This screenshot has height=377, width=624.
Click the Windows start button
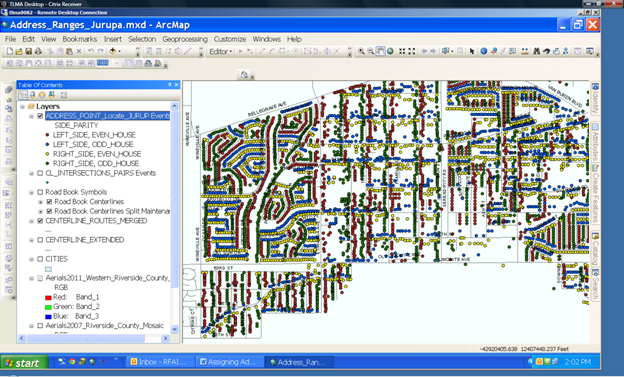[x=24, y=363]
